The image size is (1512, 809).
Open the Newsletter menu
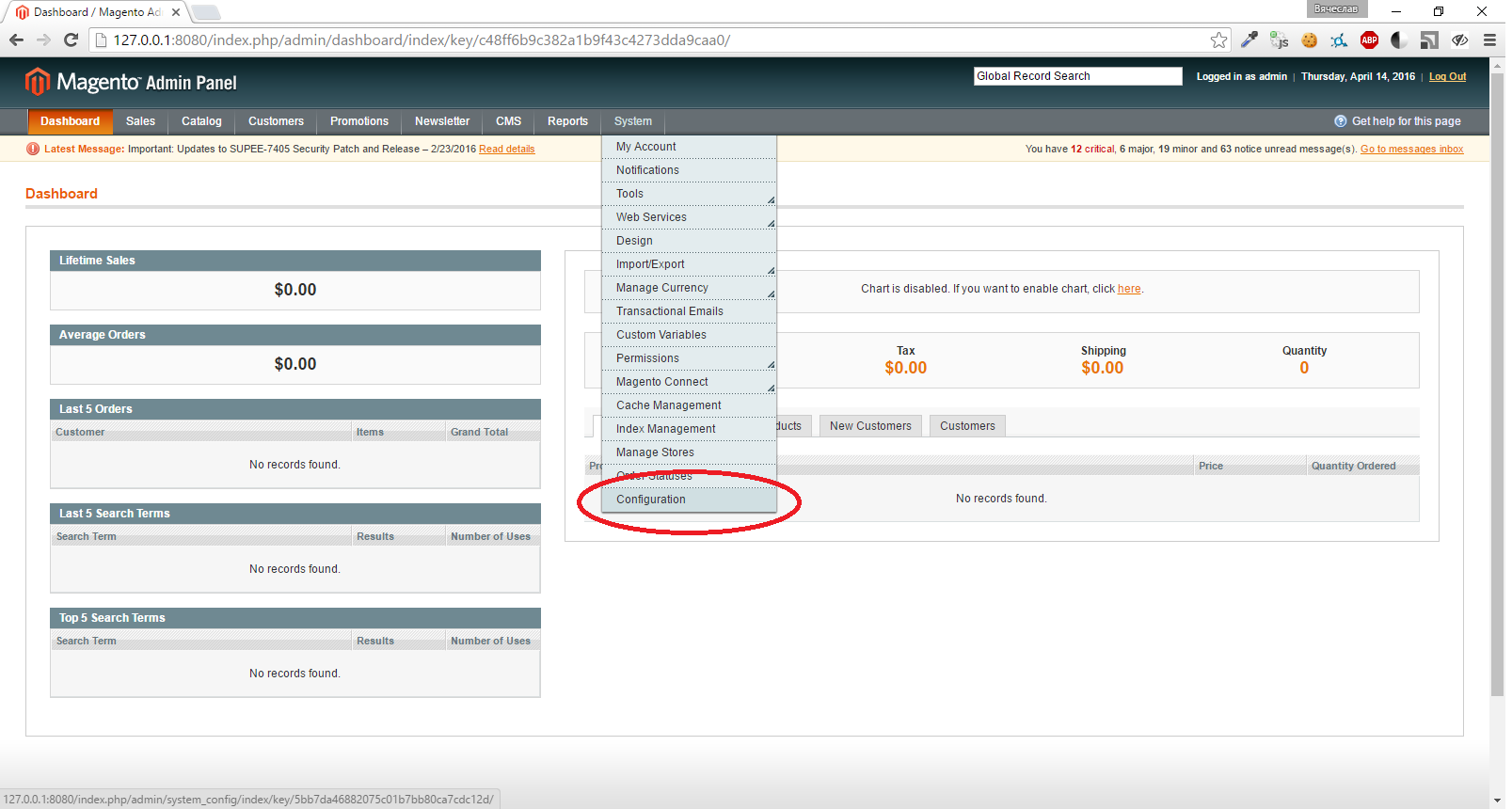point(442,121)
